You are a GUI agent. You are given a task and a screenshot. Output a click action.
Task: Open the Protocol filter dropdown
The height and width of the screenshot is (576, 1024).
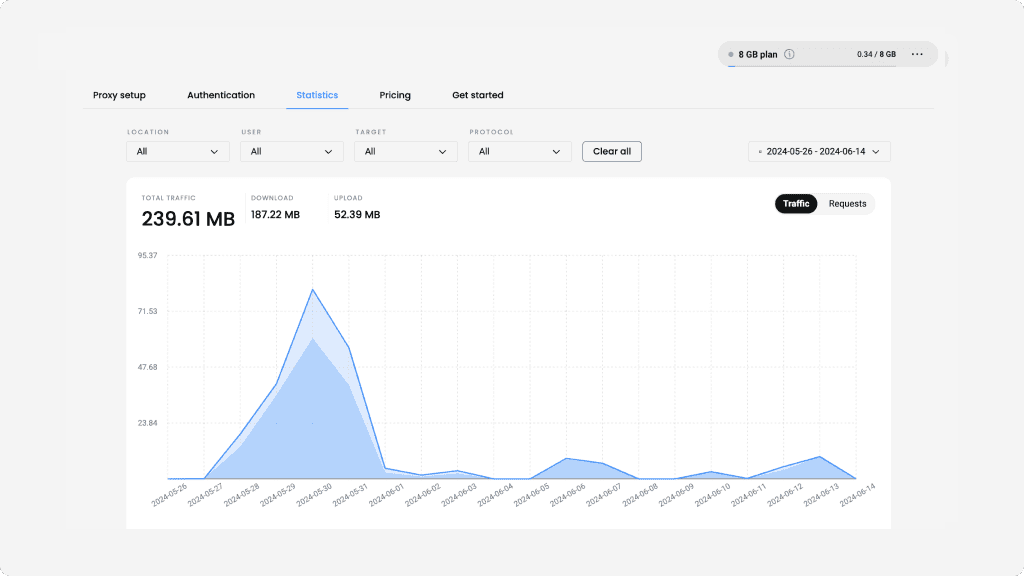pos(520,152)
